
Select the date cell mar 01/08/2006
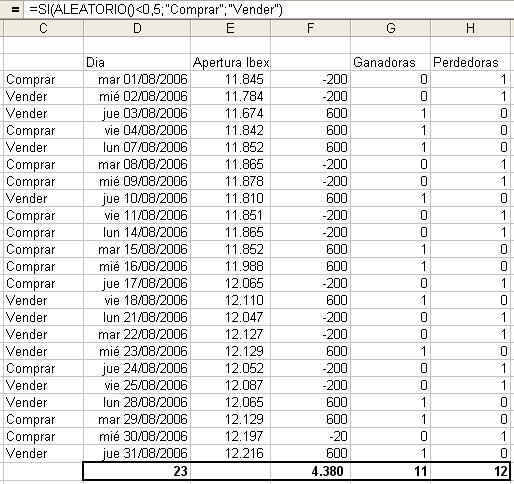click(x=137, y=79)
